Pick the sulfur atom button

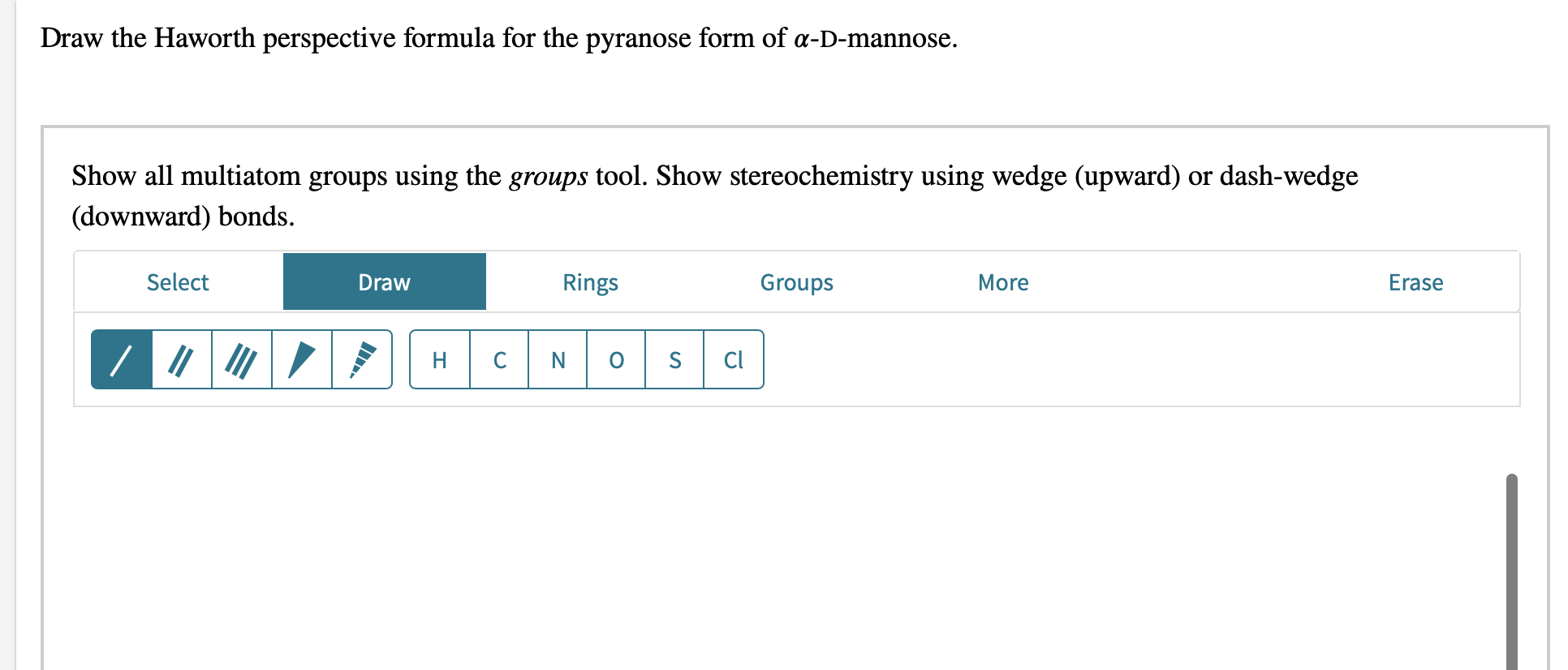click(674, 359)
